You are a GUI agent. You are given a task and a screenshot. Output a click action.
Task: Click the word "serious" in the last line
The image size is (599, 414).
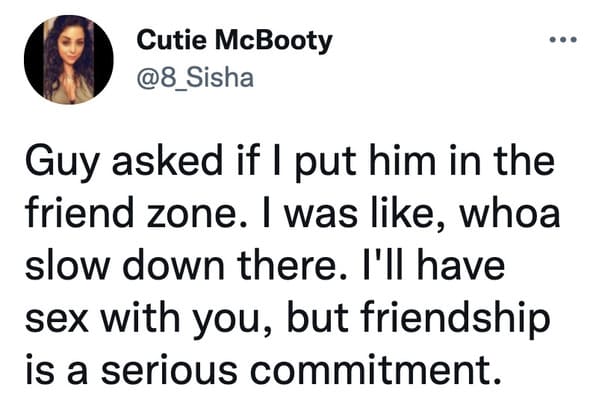(x=169, y=370)
